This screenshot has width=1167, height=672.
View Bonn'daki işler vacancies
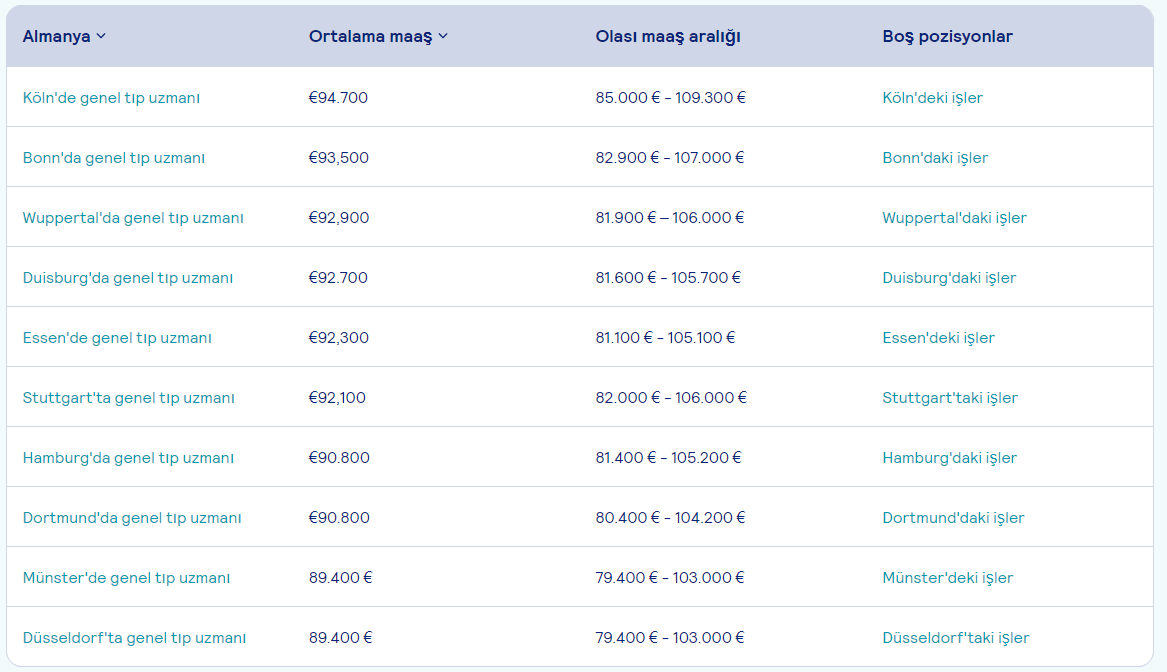coord(935,158)
